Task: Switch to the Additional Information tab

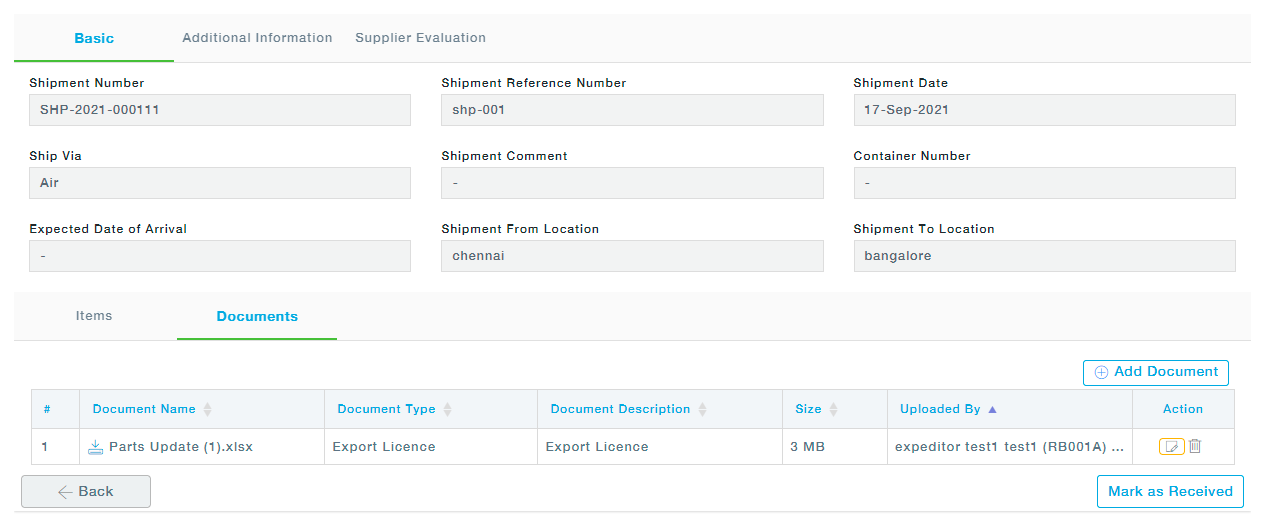Action: [x=257, y=38]
